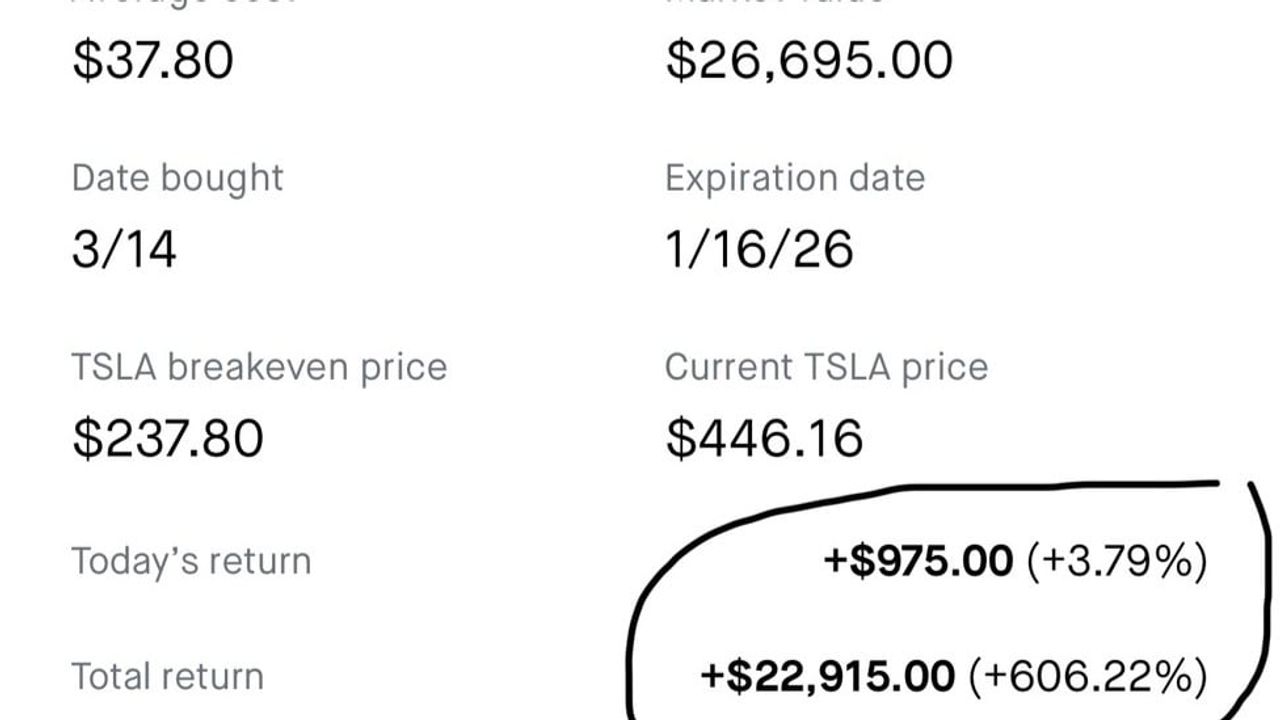This screenshot has height=720, width=1280.
Task: Click the Today's return label
Action: coord(191,561)
